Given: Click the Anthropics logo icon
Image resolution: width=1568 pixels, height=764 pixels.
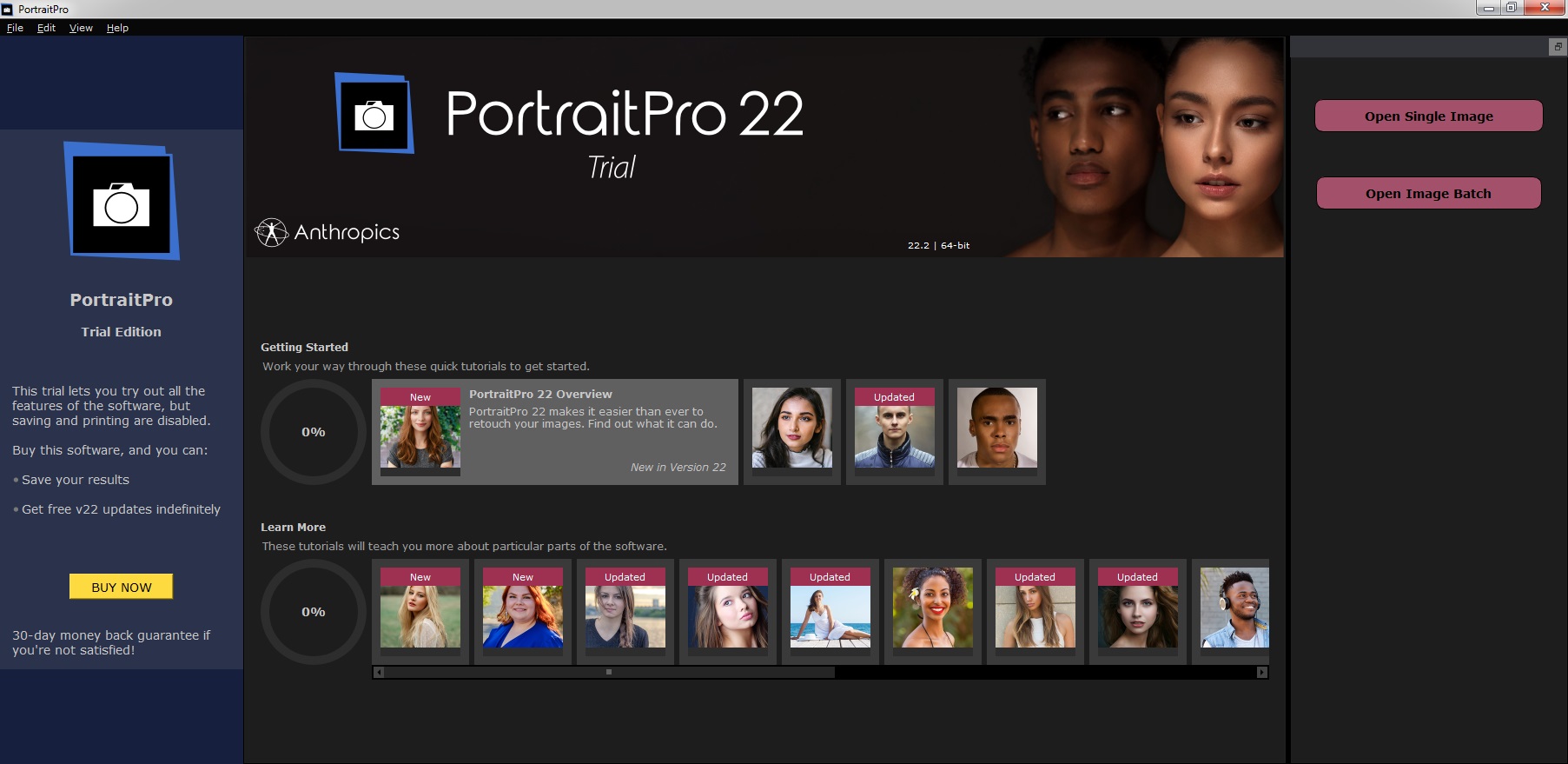Looking at the screenshot, I should coord(271,232).
